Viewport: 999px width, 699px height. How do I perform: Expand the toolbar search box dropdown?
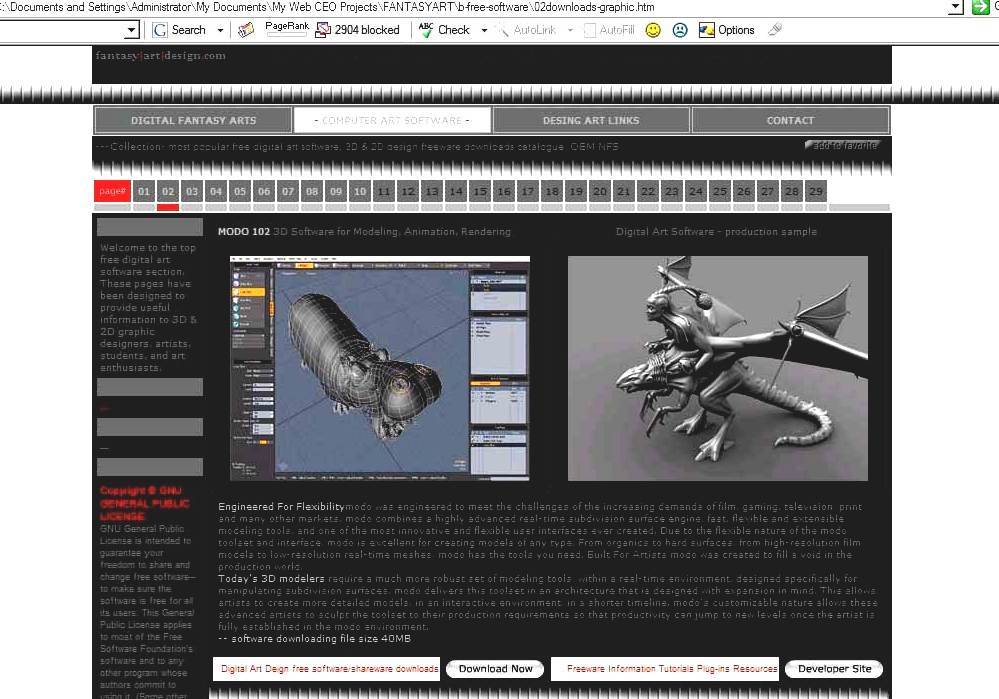[131, 30]
